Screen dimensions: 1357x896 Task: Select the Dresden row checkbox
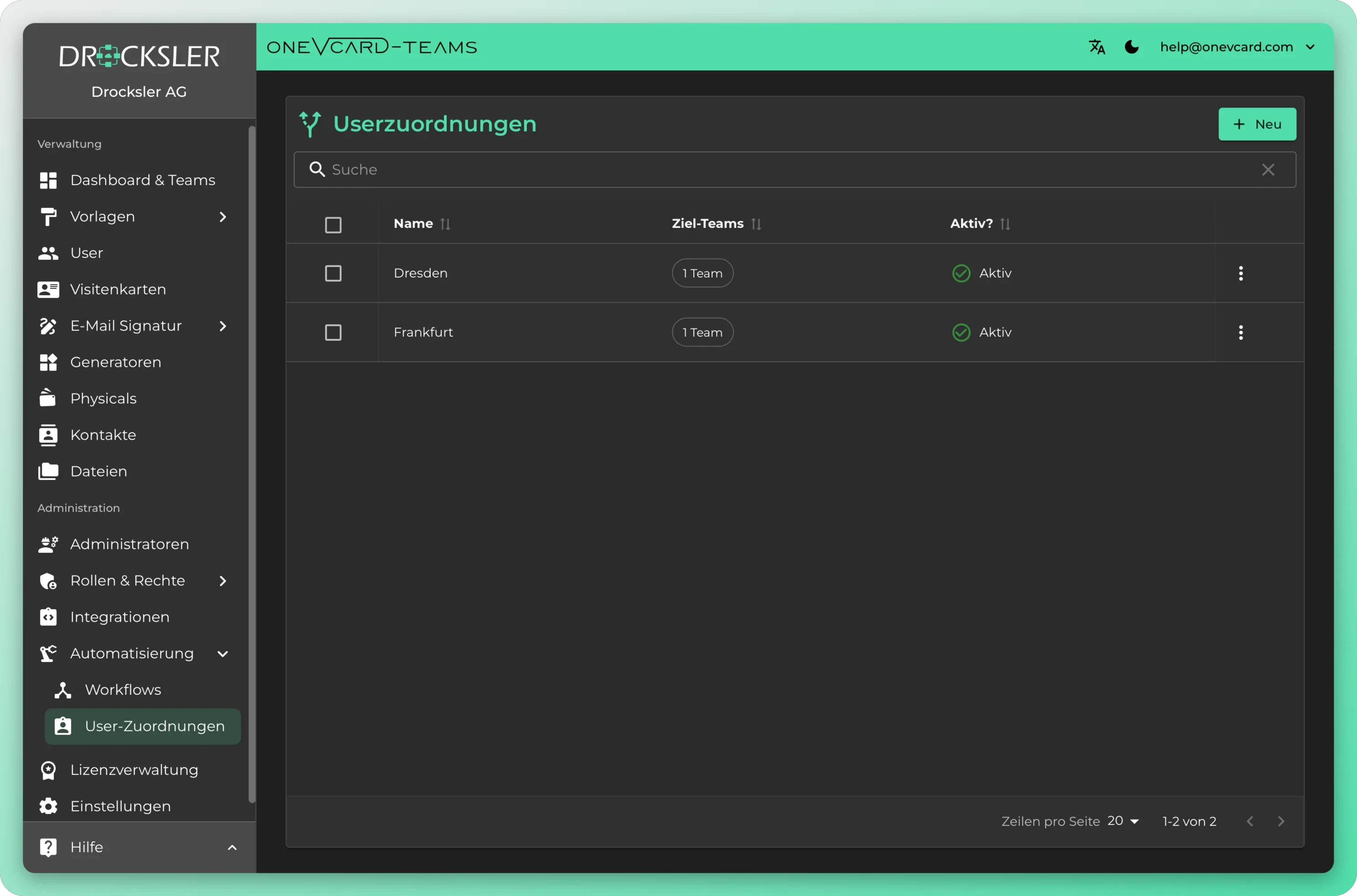click(333, 273)
